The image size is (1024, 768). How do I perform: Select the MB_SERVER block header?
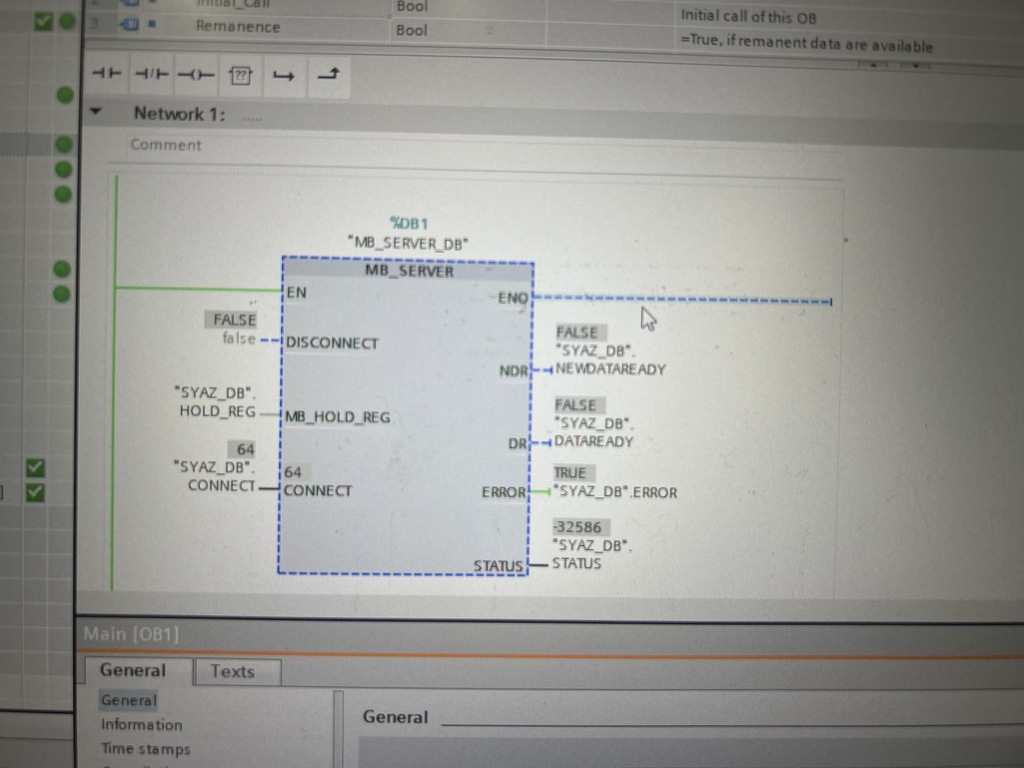pos(408,271)
